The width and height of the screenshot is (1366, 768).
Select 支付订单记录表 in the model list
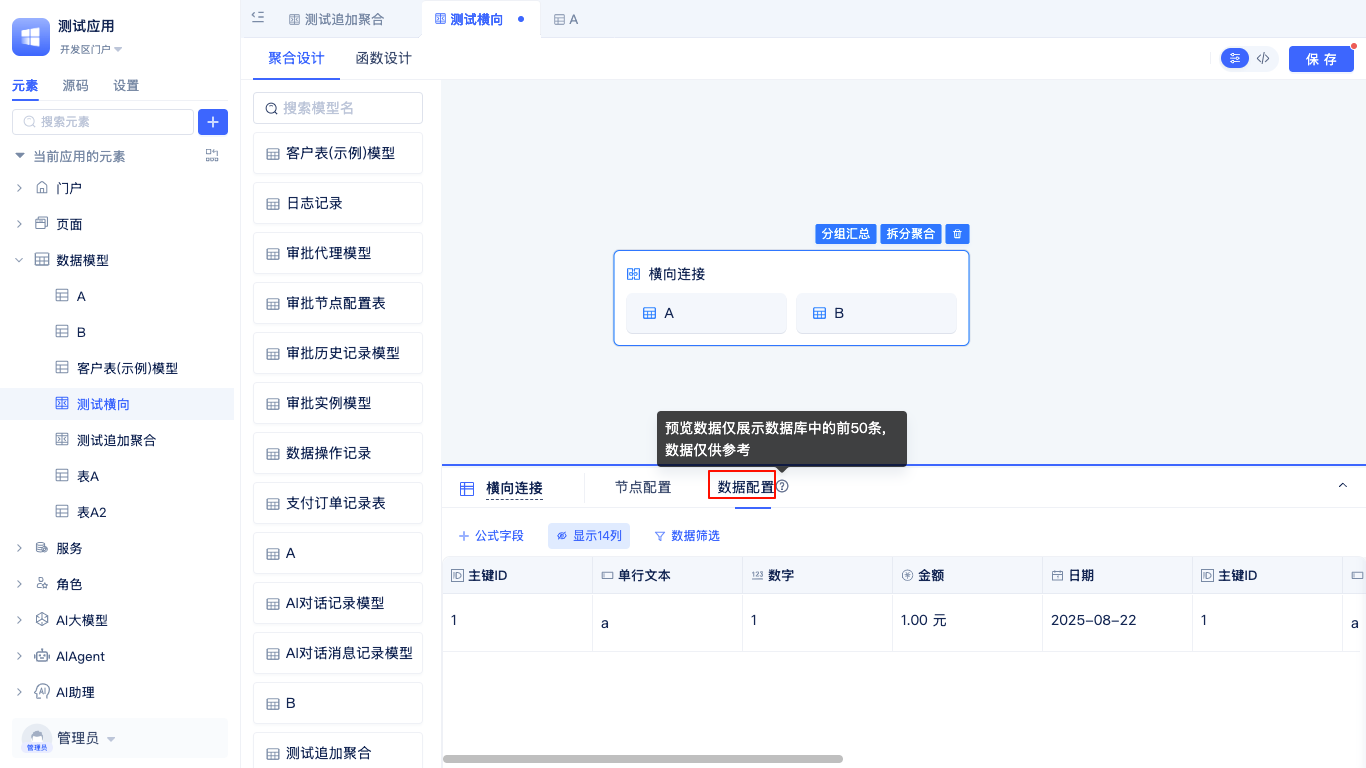click(x=338, y=503)
